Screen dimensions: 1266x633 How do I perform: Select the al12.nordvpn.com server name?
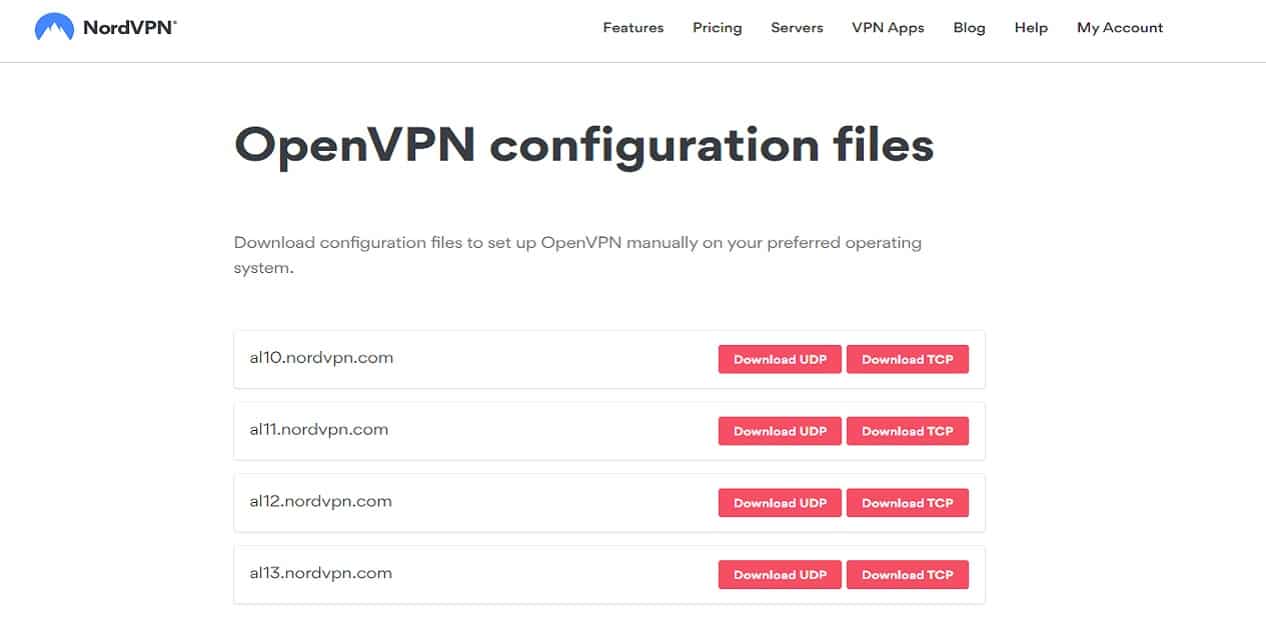pyautogui.click(x=320, y=502)
